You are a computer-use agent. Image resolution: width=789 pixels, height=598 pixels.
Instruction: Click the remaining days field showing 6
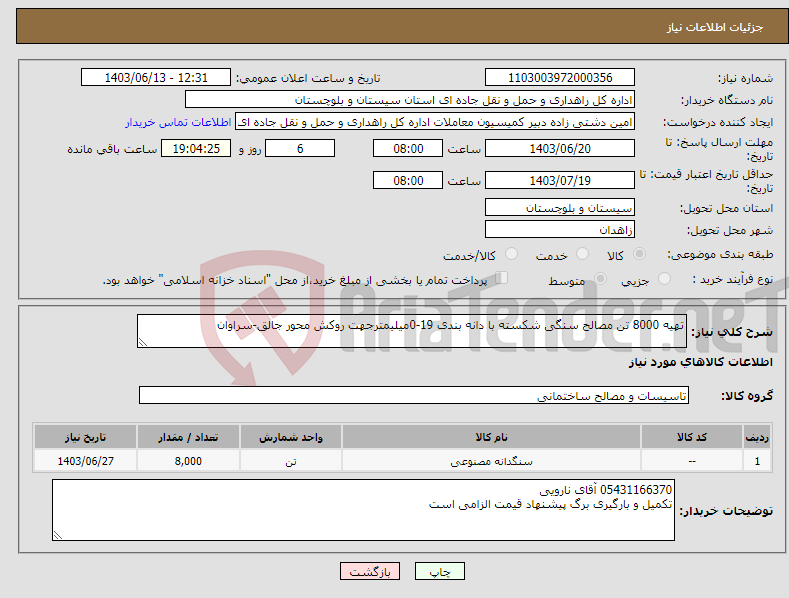coord(300,148)
